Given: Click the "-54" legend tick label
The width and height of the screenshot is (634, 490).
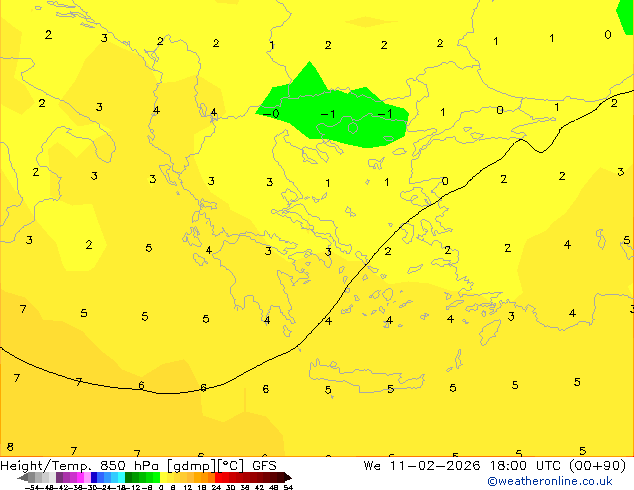Looking at the screenshot, I should [x=32, y=487].
